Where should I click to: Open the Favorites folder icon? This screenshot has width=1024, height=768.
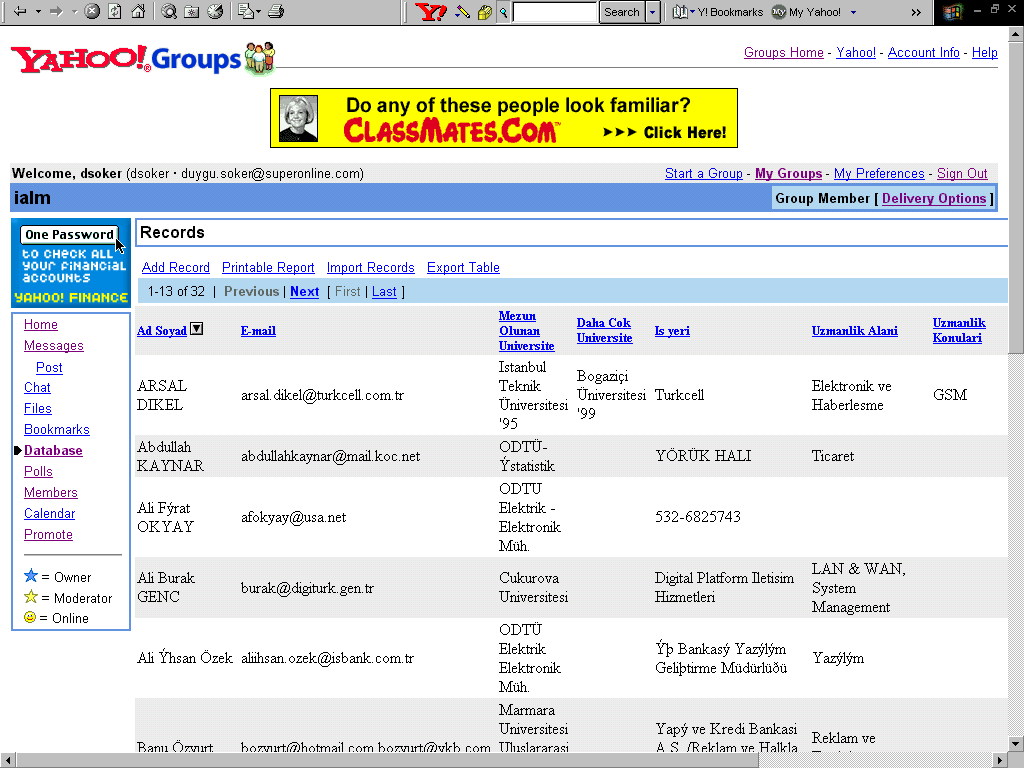click(x=192, y=11)
